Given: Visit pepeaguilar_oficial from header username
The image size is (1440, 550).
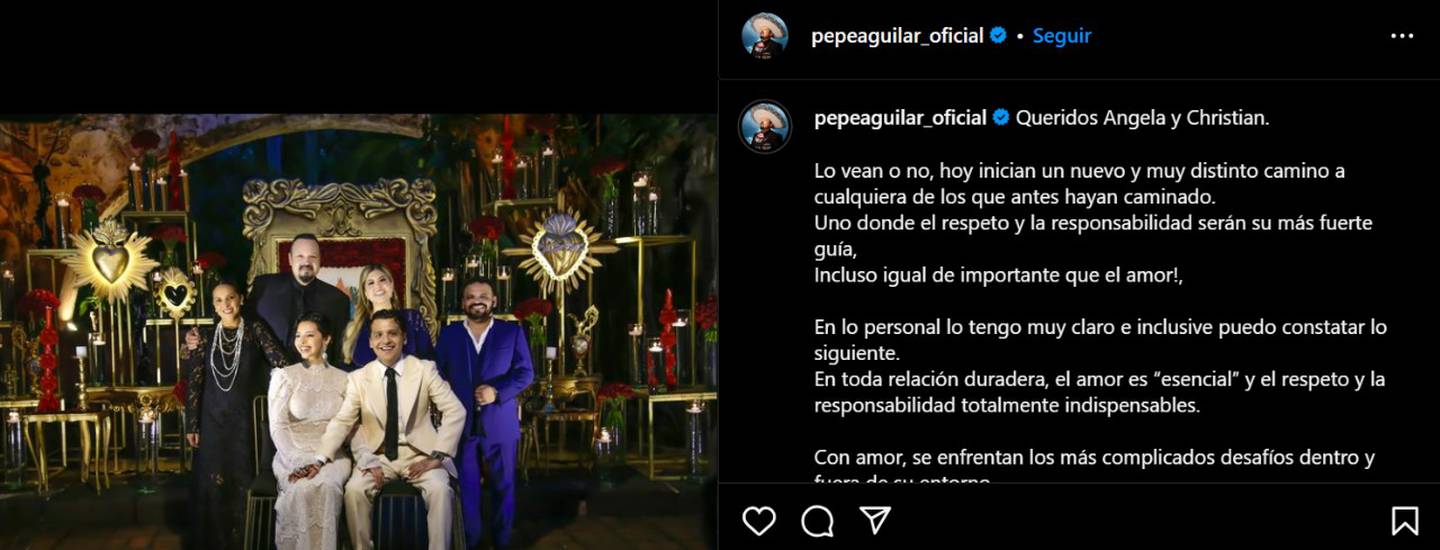Looking at the screenshot, I should [x=897, y=36].
